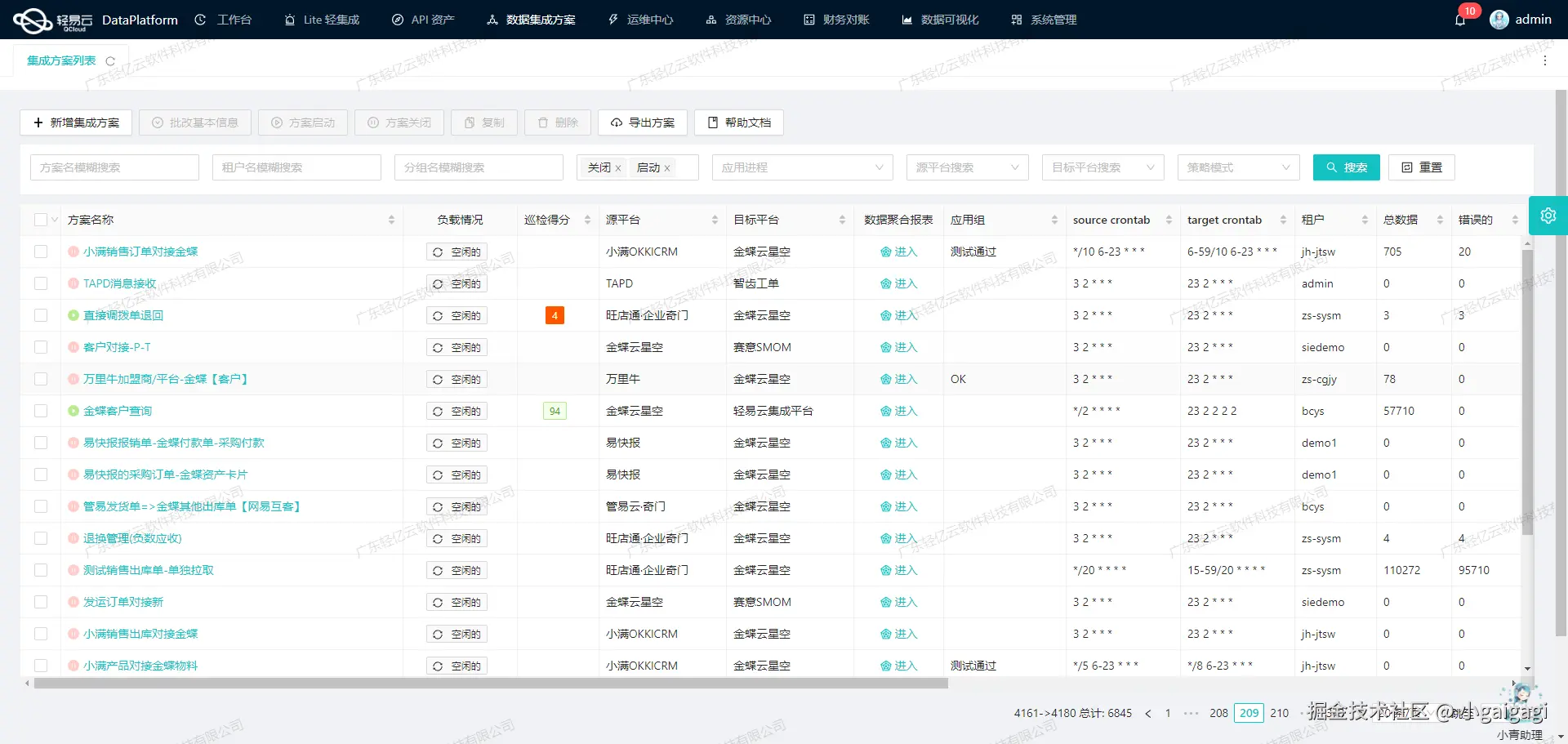Open the 应用进程 dropdown
Viewport: 1568px width, 744px height.
pyautogui.click(x=802, y=167)
